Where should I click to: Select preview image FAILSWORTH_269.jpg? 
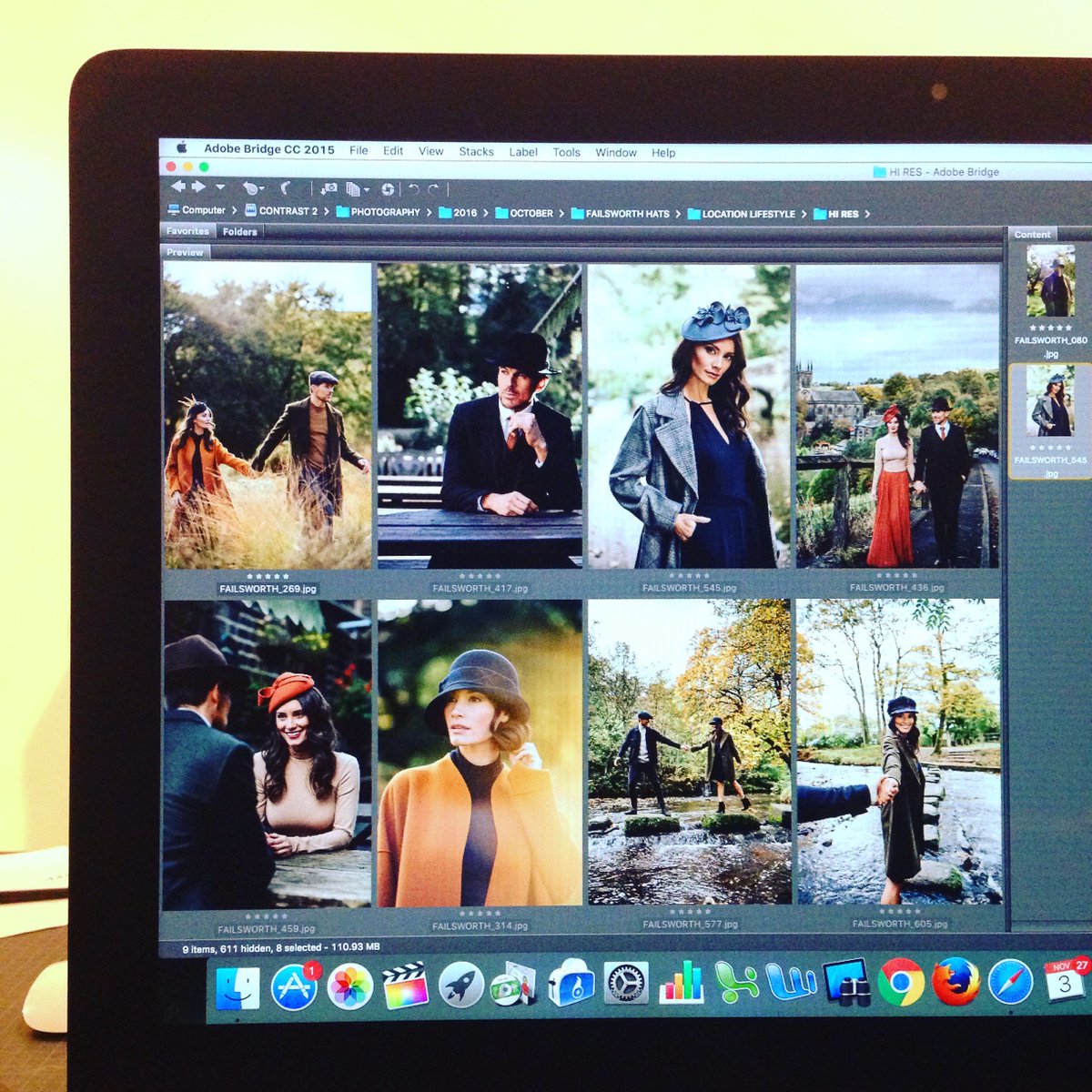point(268,416)
